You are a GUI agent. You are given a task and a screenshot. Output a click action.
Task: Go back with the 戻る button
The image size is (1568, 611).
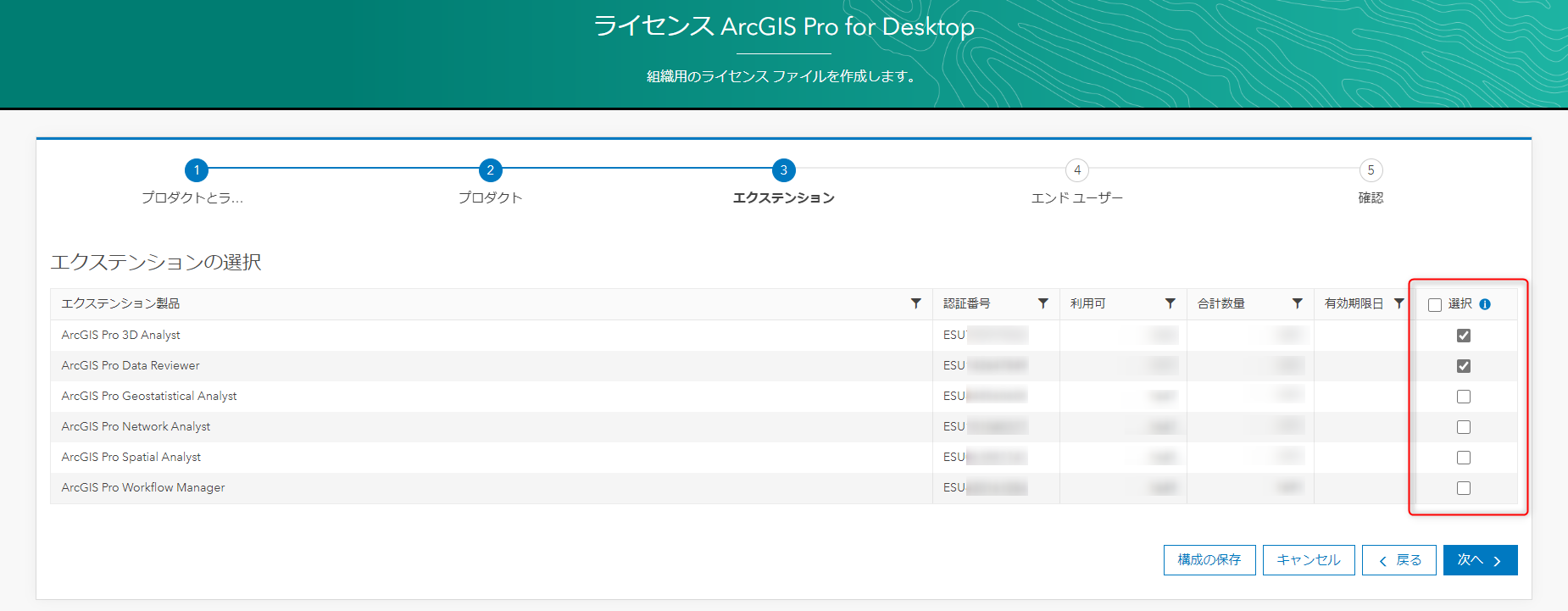(x=1399, y=560)
